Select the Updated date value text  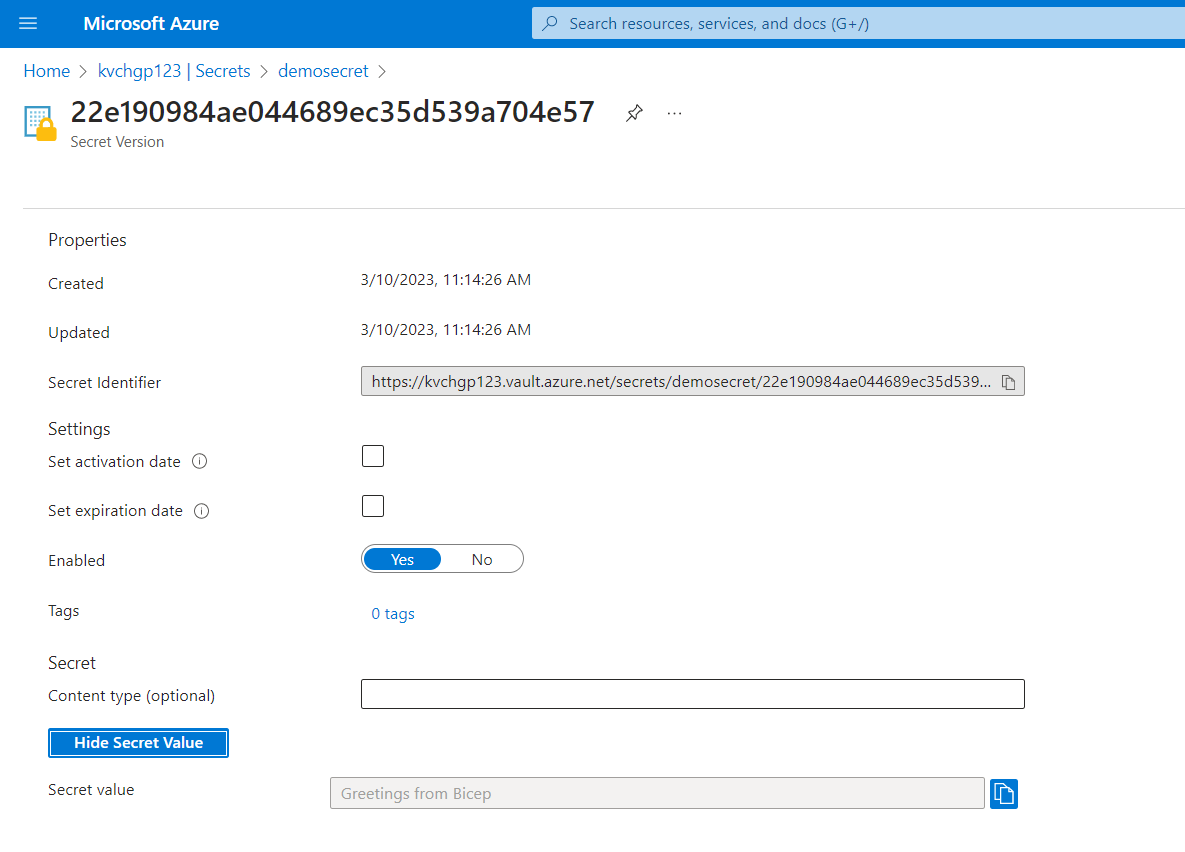click(x=446, y=330)
